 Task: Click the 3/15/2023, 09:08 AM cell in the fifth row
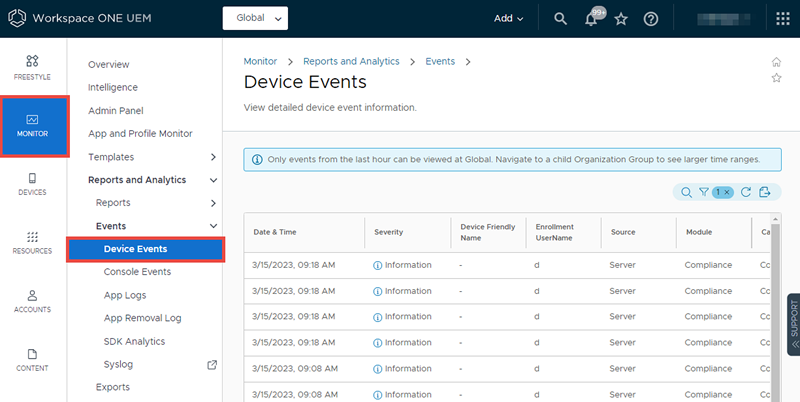coord(294,368)
